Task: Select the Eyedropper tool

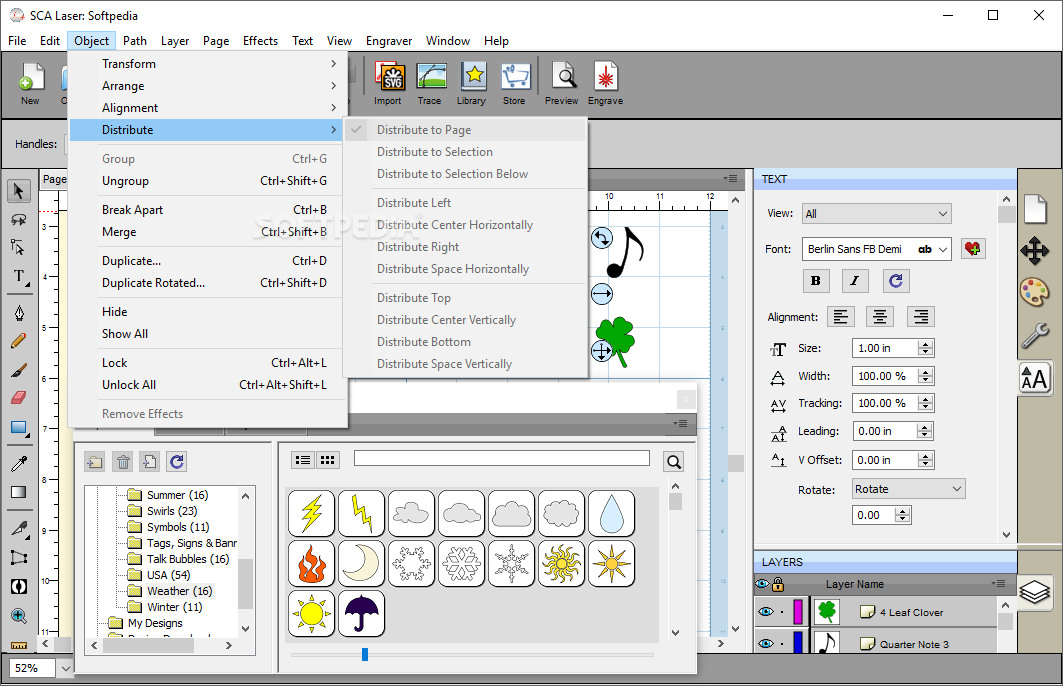Action: click(x=19, y=463)
